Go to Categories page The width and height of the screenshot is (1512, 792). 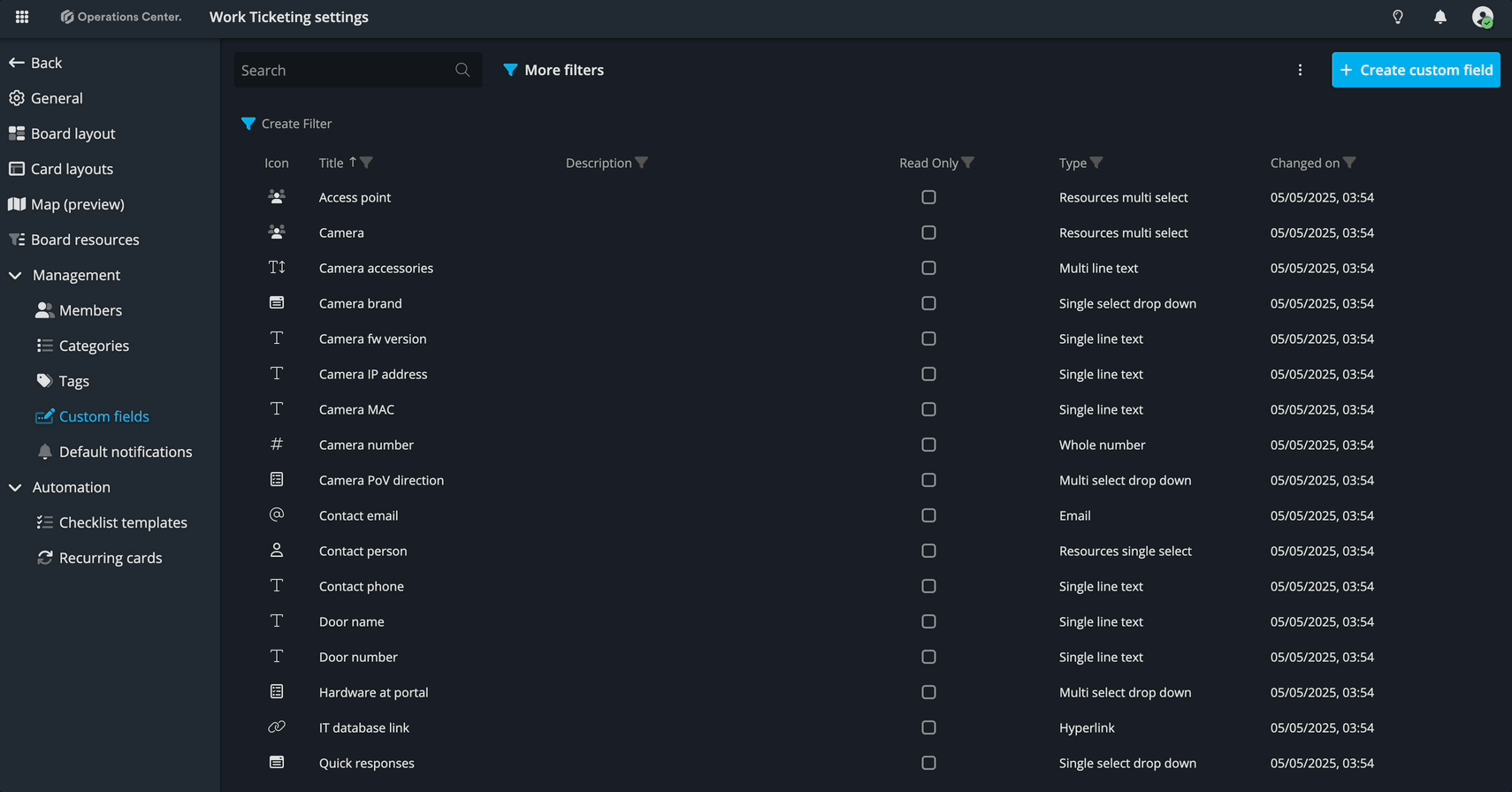(x=94, y=346)
